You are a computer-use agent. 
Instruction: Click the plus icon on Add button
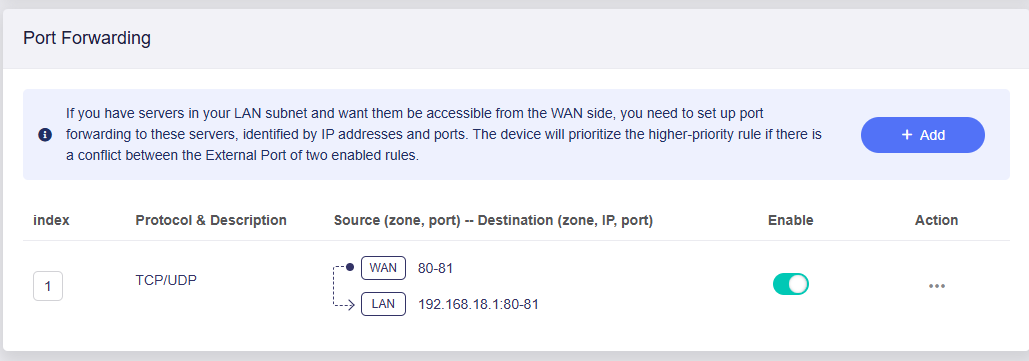tap(907, 135)
